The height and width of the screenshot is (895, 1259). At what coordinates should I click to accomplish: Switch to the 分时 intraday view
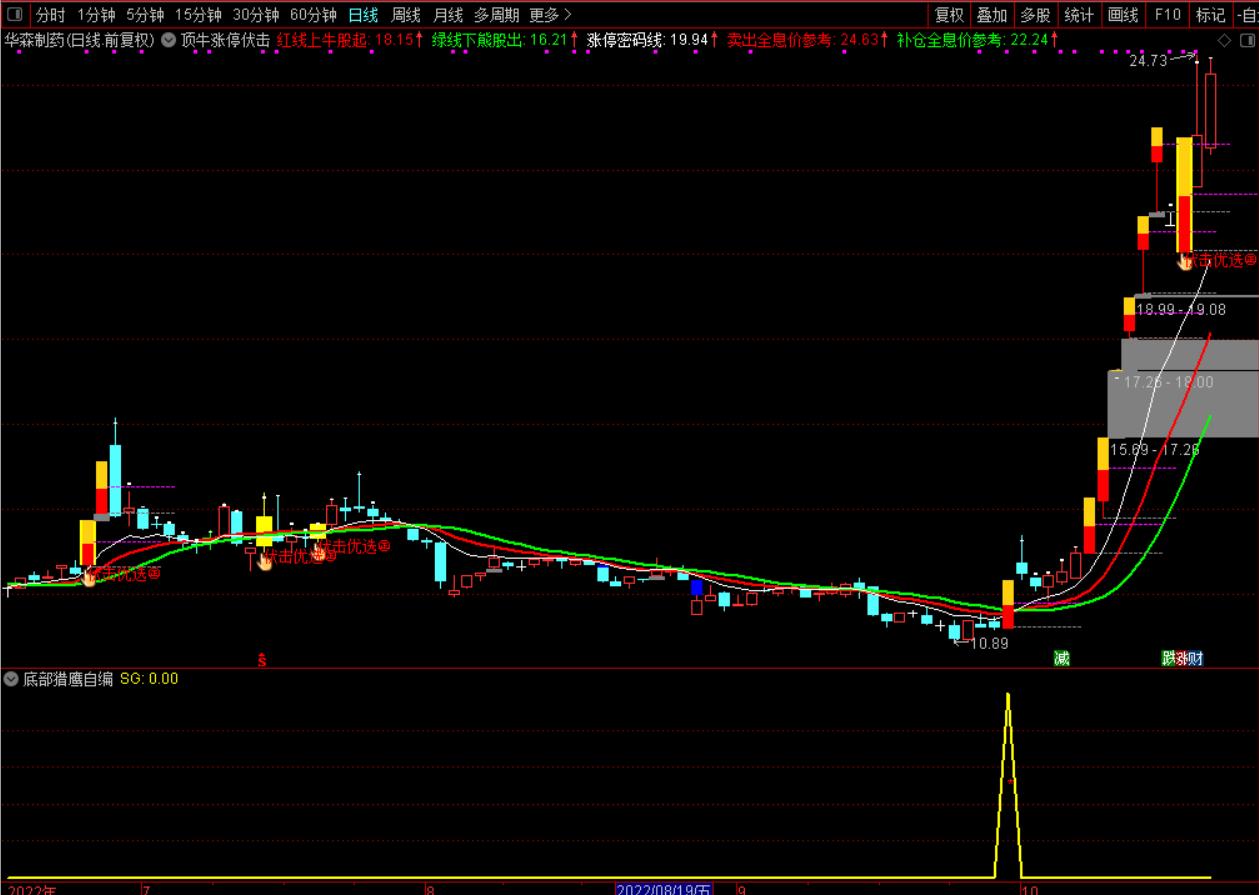tap(51, 15)
